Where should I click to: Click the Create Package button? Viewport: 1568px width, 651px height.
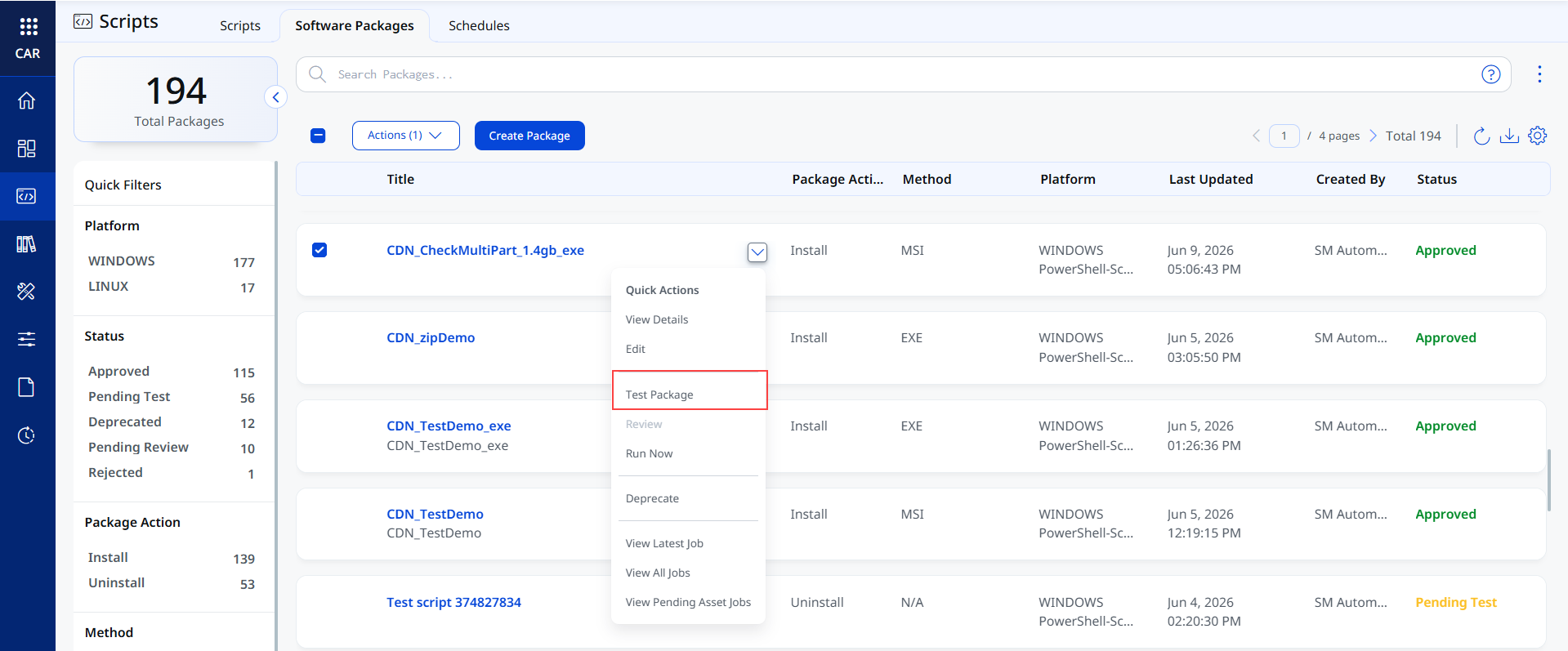(529, 136)
